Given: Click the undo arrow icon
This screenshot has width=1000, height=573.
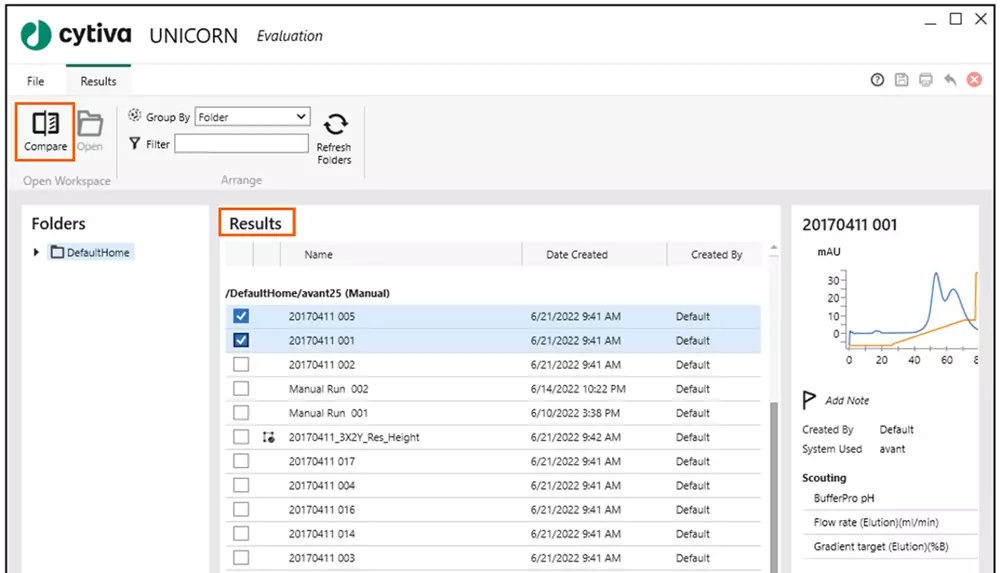Looking at the screenshot, I should click(x=950, y=81).
